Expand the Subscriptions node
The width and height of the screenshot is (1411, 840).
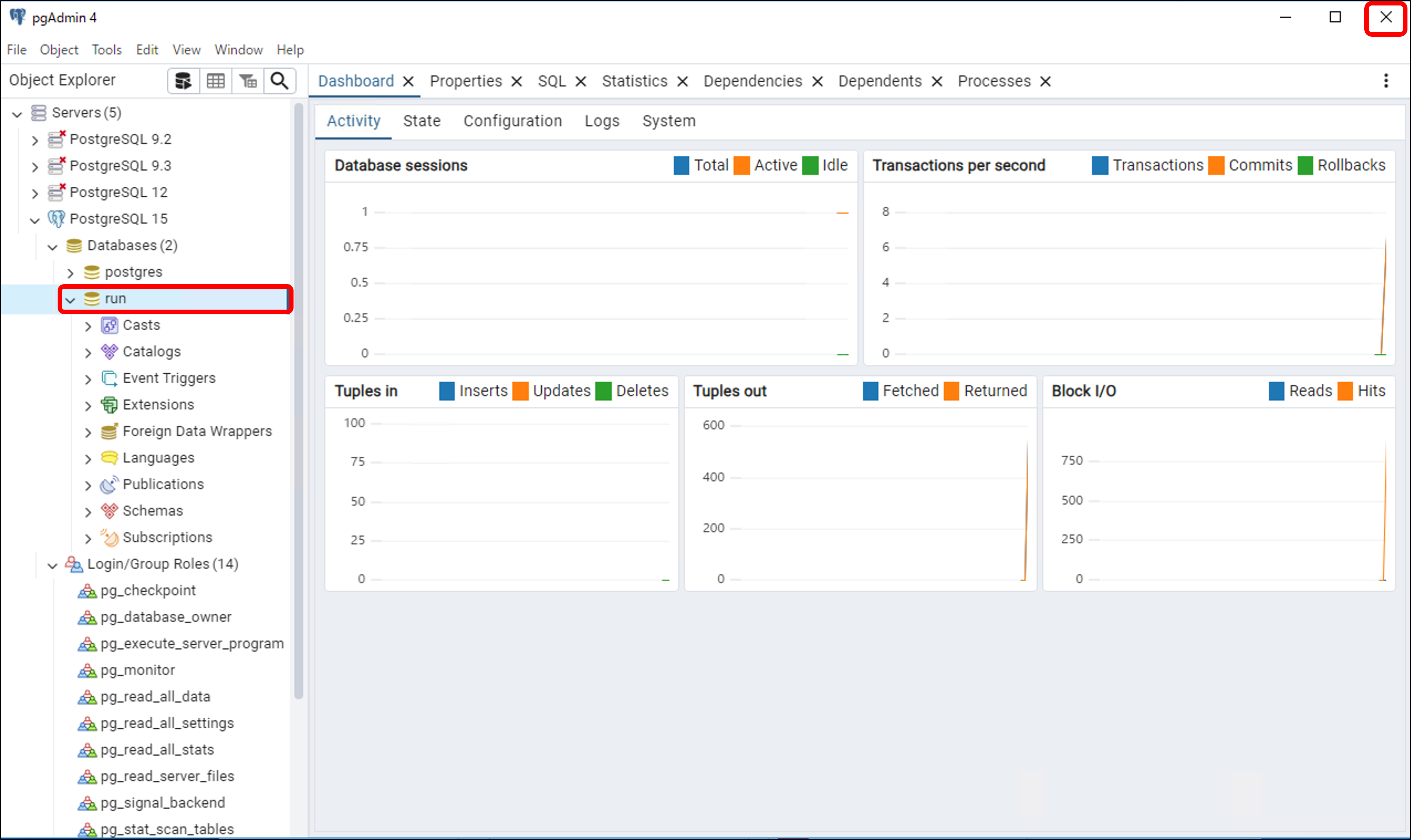point(88,539)
